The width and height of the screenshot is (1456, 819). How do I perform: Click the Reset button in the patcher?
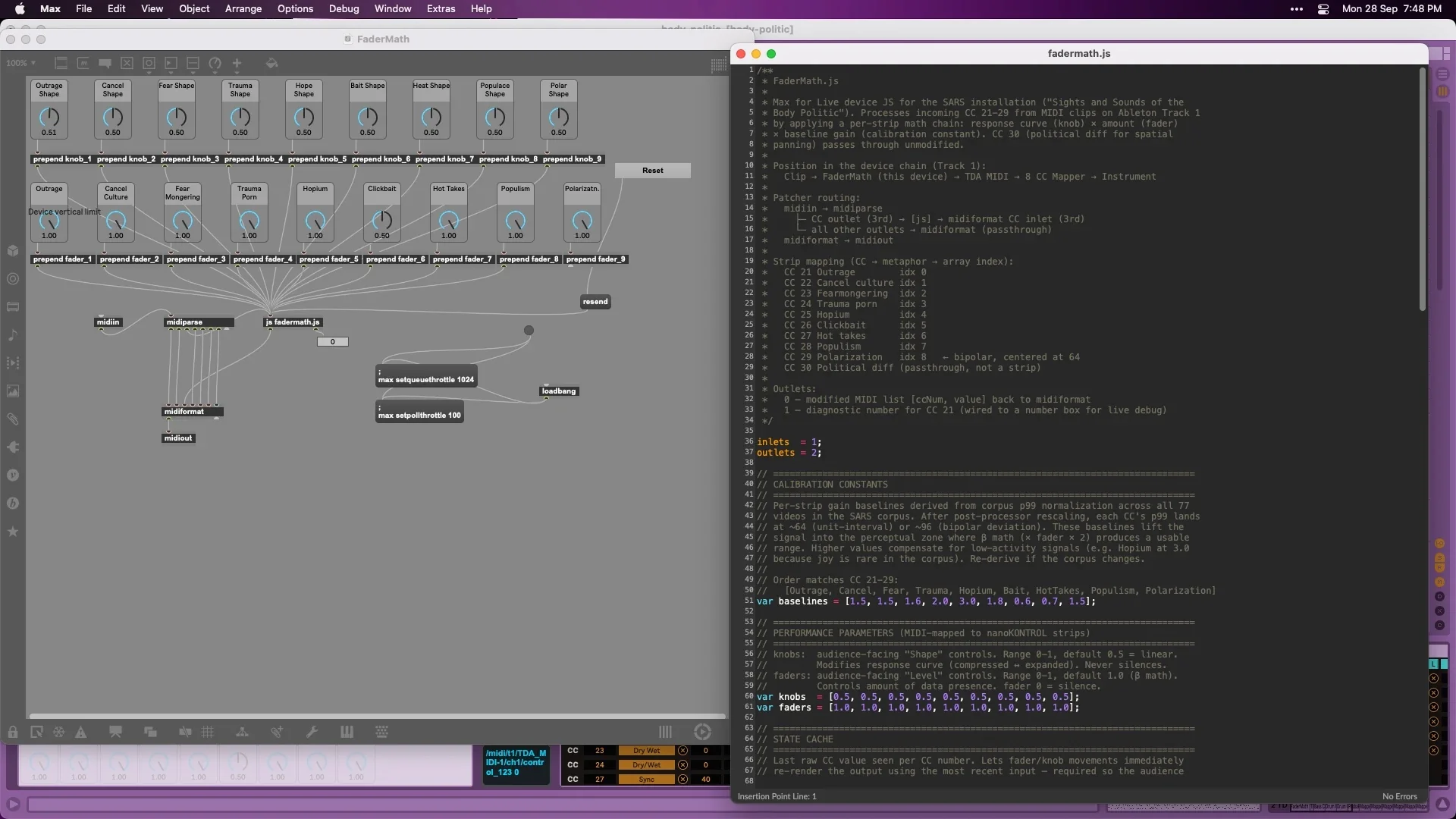coord(653,171)
